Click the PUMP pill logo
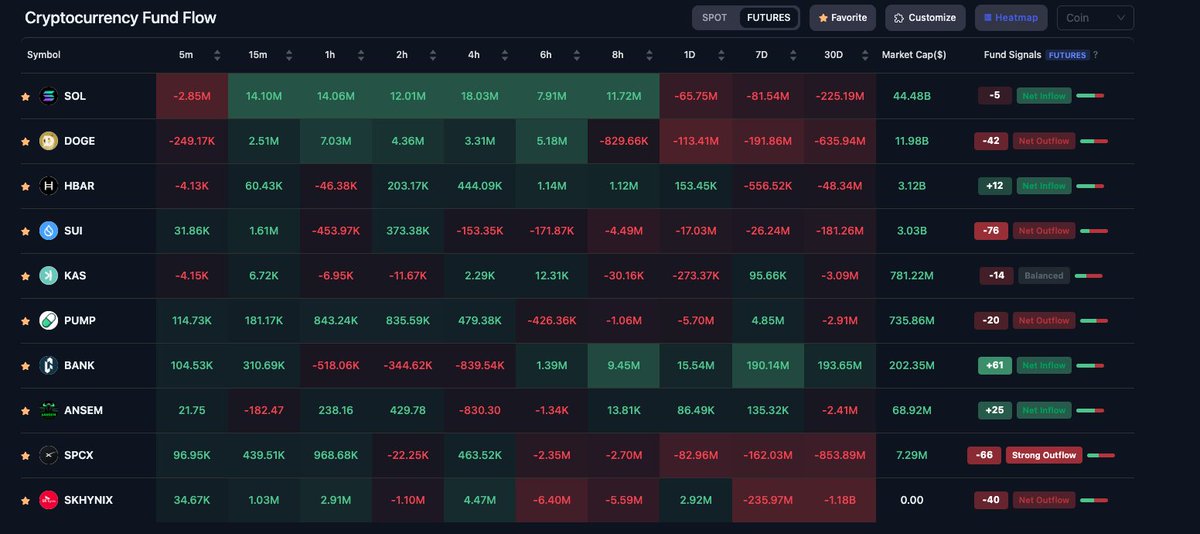1200x534 pixels. [48, 321]
